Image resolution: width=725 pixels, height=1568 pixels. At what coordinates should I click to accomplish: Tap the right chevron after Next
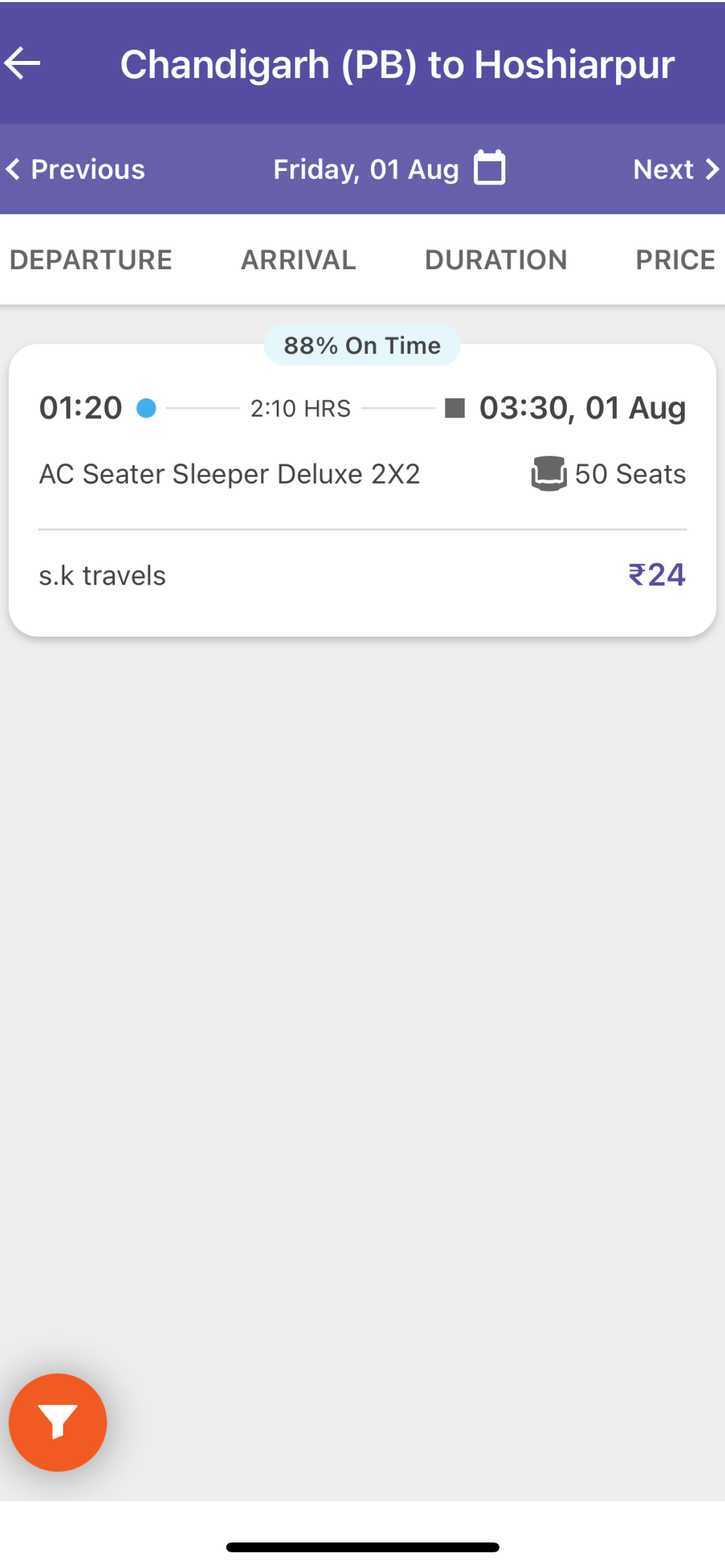[711, 169]
